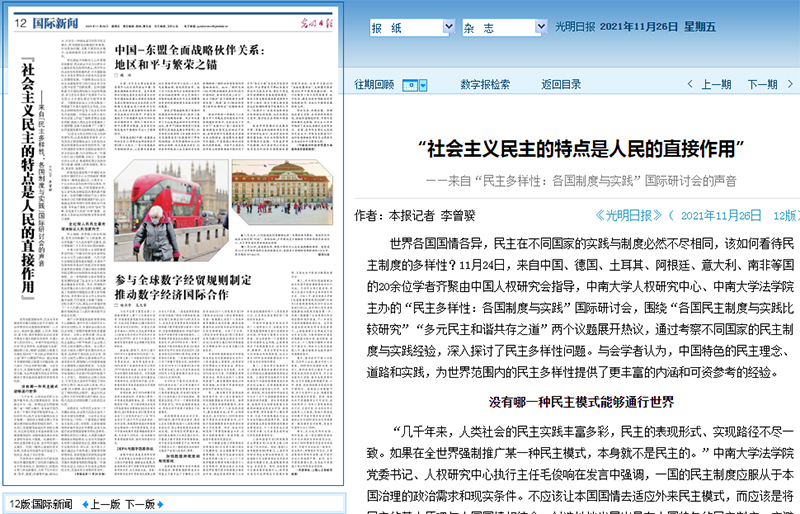Click the 往期回顾 past issues label
Screen dimensions: 800x514
point(374,85)
